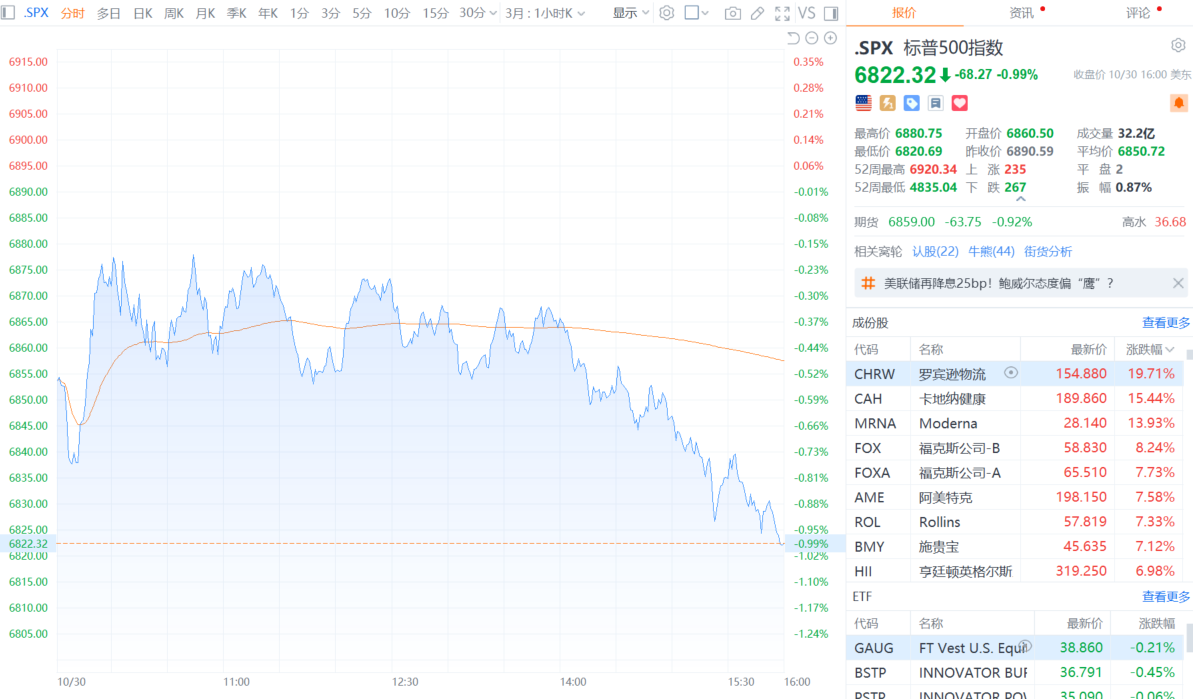Select the 月K monthly chart
Viewport: 1193px width, 699px height.
(x=205, y=13)
